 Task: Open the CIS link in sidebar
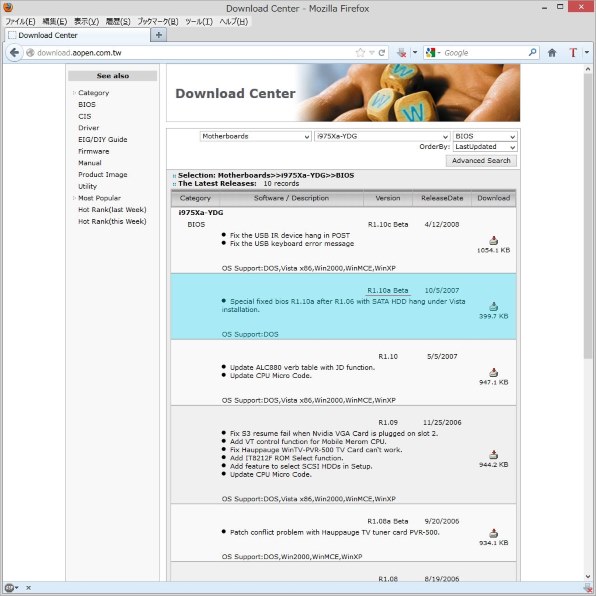pos(84,116)
